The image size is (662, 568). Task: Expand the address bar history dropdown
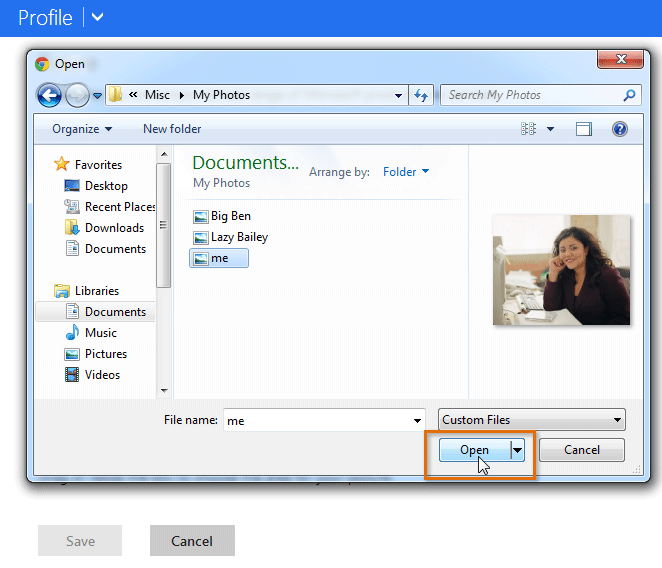398,96
